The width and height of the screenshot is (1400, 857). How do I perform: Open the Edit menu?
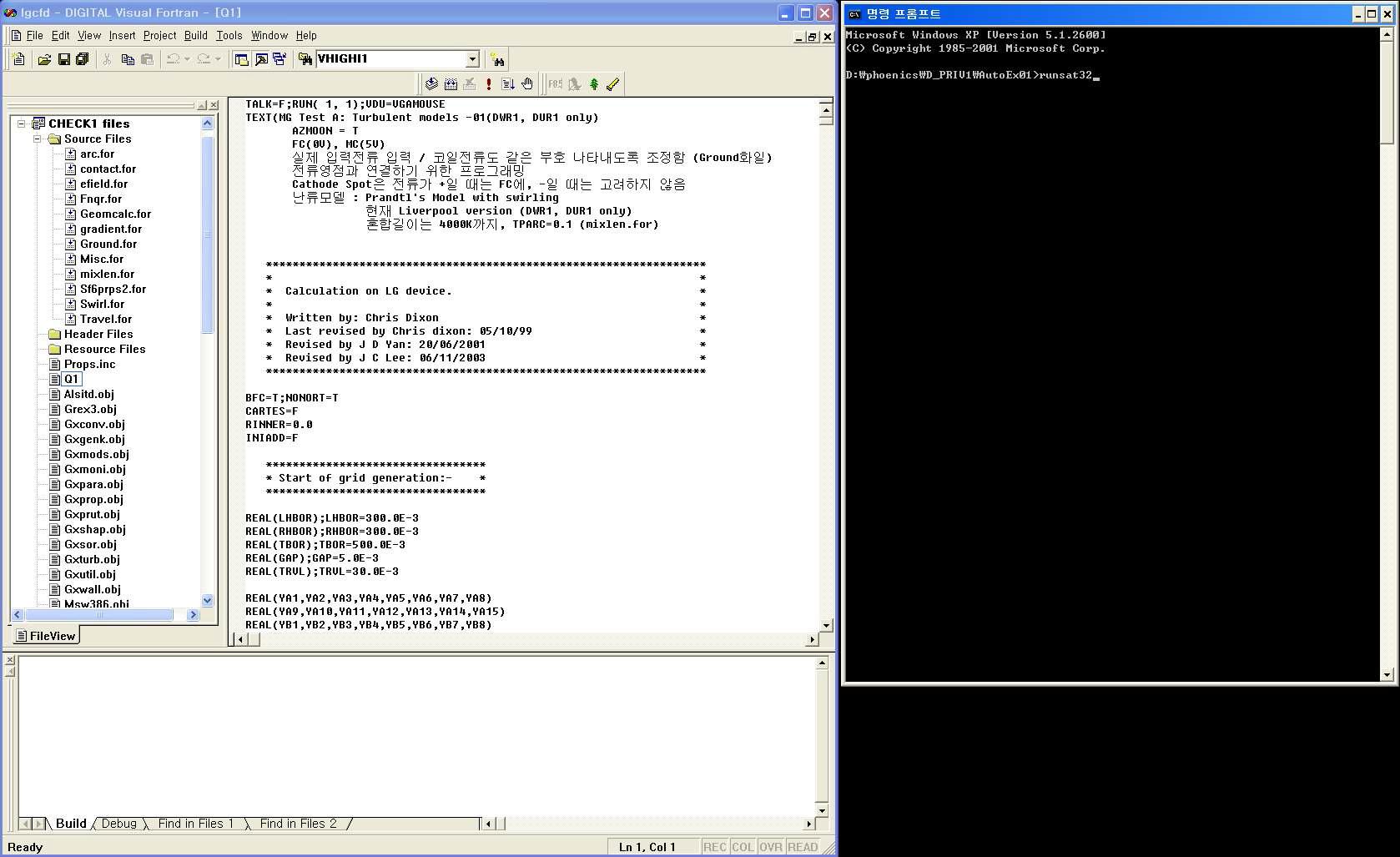[x=60, y=36]
